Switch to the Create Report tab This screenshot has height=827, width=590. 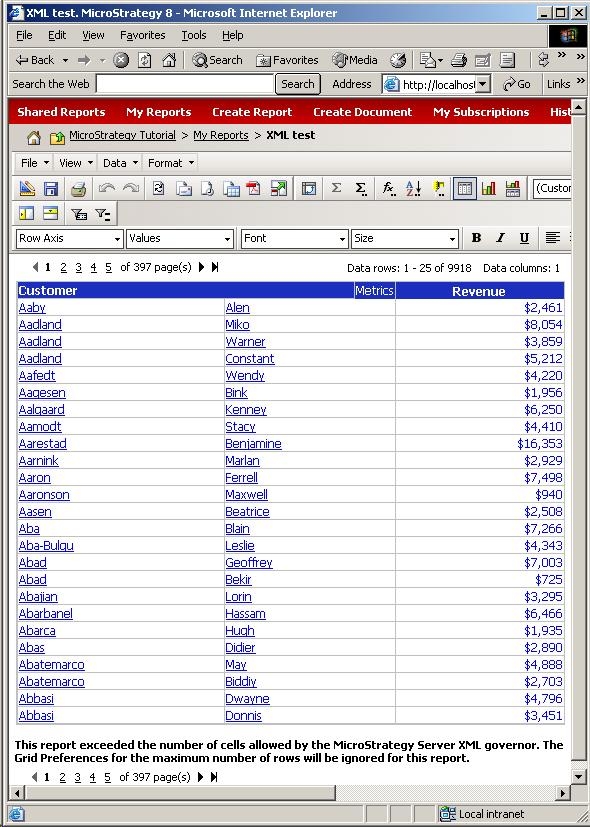click(x=252, y=112)
